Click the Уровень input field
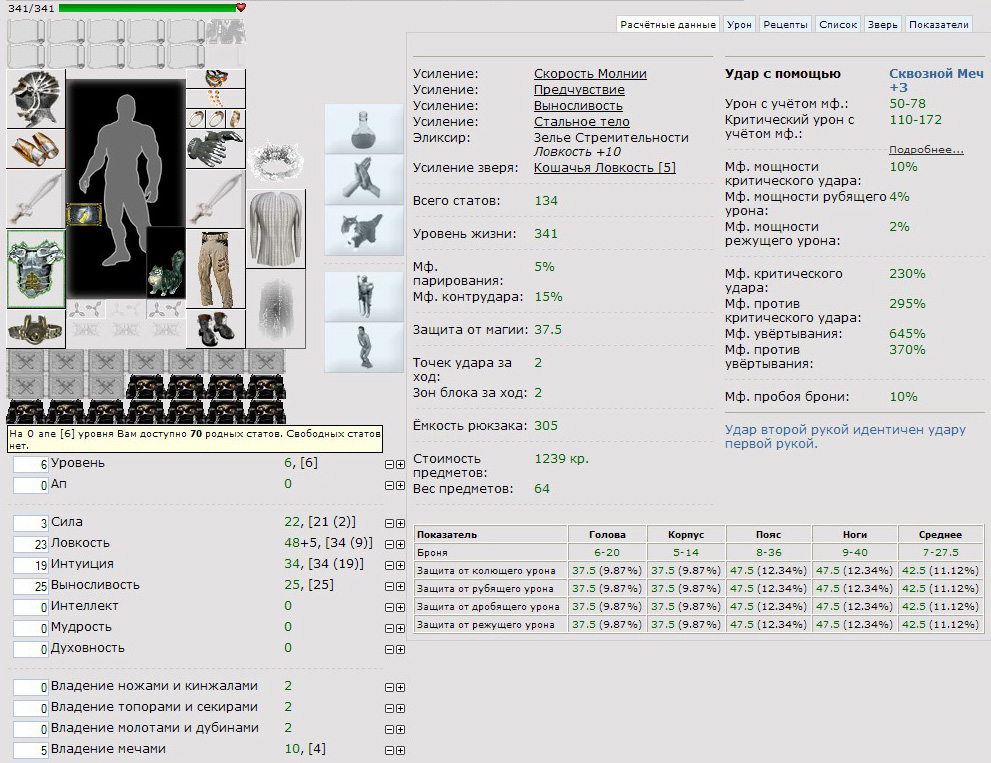Screen dimensions: 991x763 coord(31,465)
